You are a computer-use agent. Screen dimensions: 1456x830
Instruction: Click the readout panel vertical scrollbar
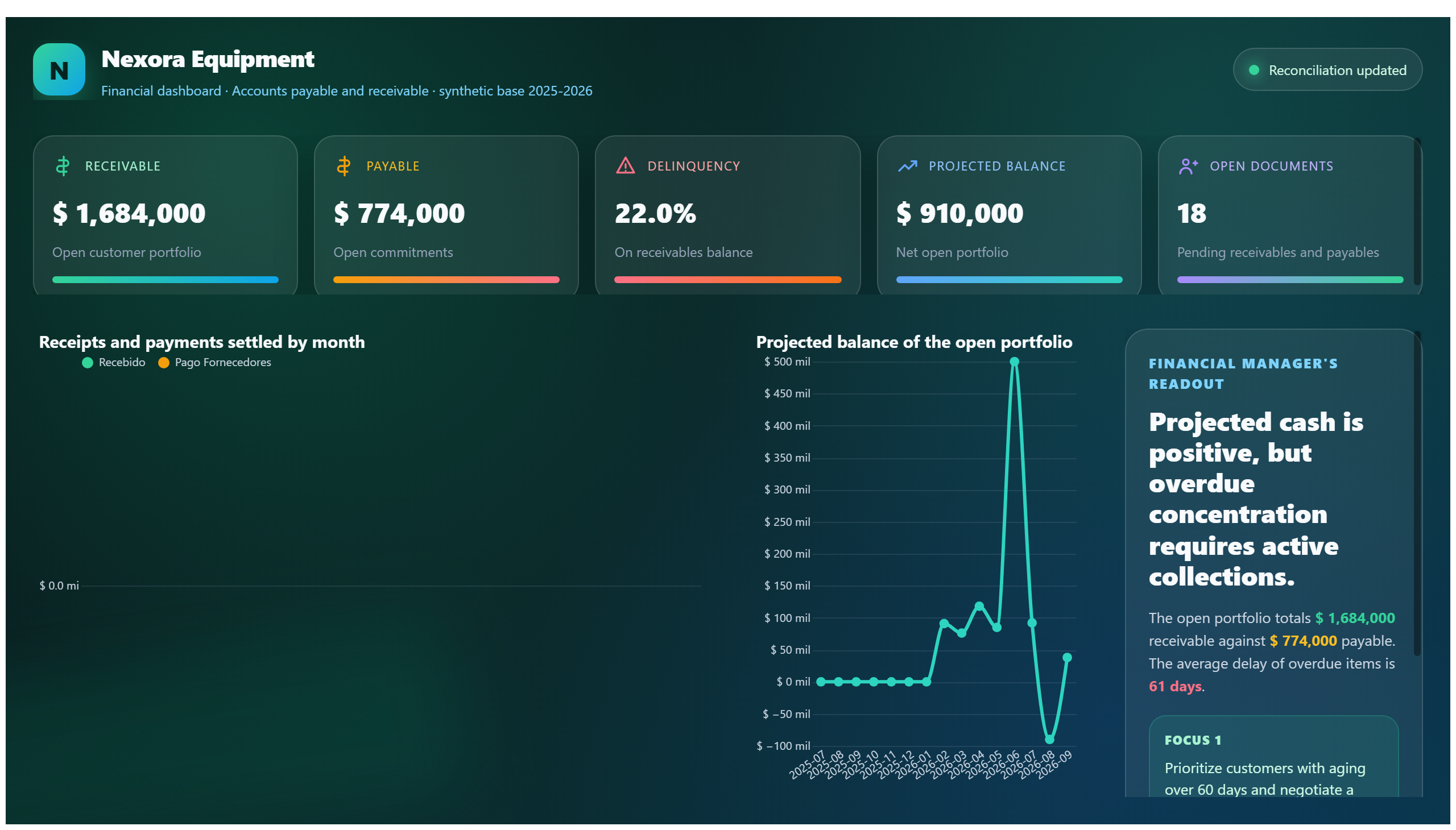[x=1417, y=493]
